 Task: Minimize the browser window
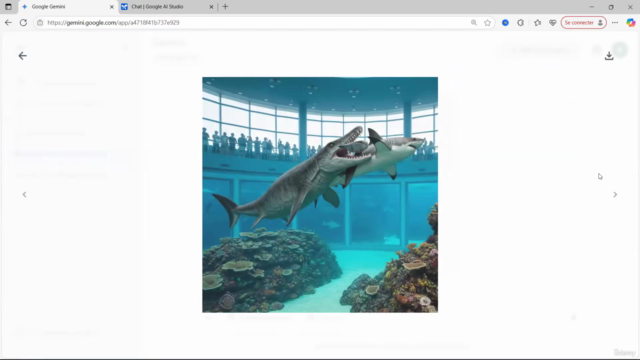click(592, 7)
